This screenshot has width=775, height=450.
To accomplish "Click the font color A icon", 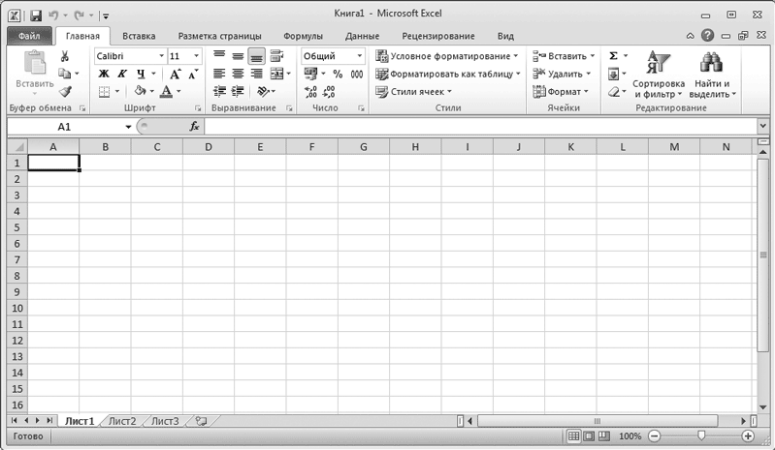I will pos(167,91).
